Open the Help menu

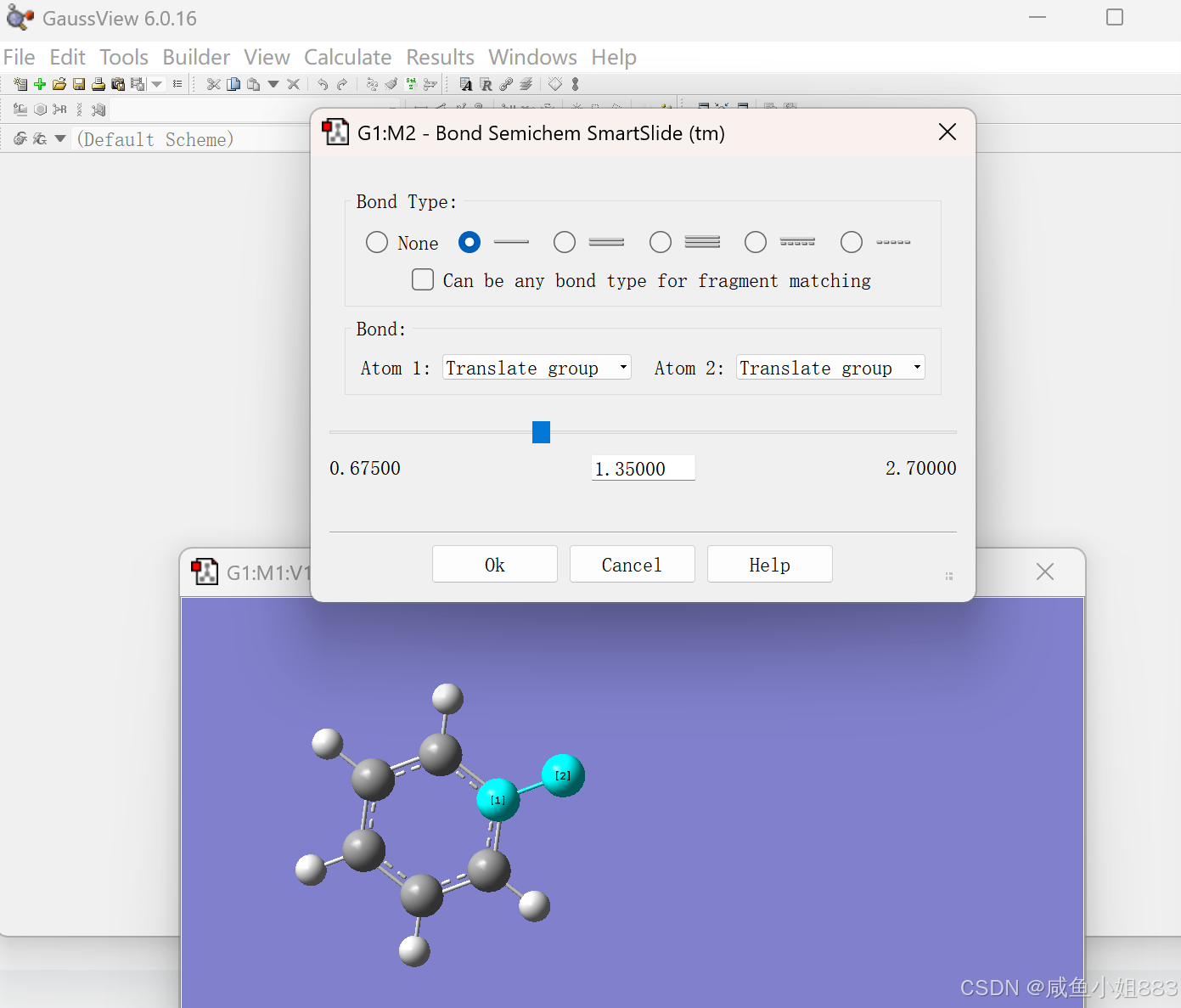click(x=614, y=57)
